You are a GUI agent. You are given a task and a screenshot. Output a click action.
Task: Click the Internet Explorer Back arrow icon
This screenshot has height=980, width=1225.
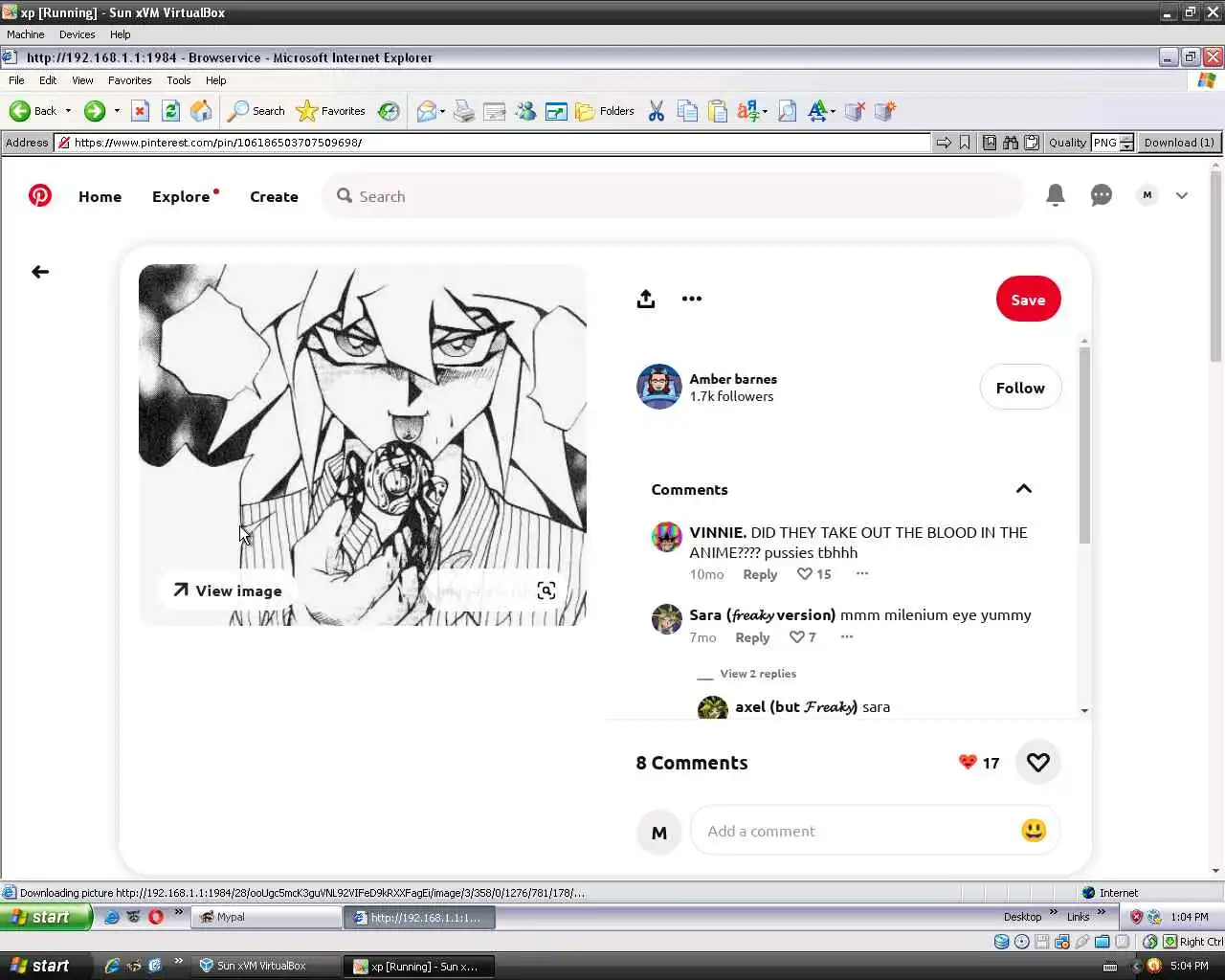tap(20, 111)
